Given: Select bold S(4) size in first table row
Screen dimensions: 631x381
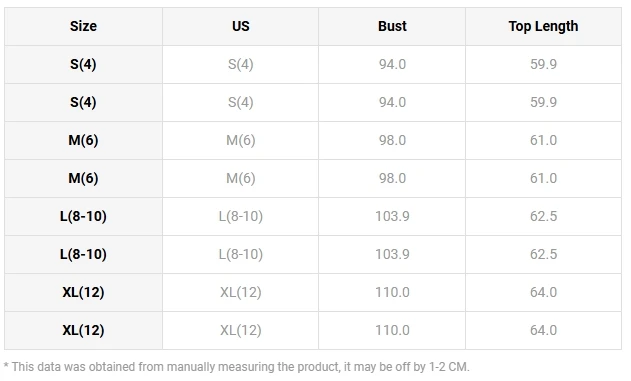Looking at the screenshot, I should pyautogui.click(x=83, y=64).
